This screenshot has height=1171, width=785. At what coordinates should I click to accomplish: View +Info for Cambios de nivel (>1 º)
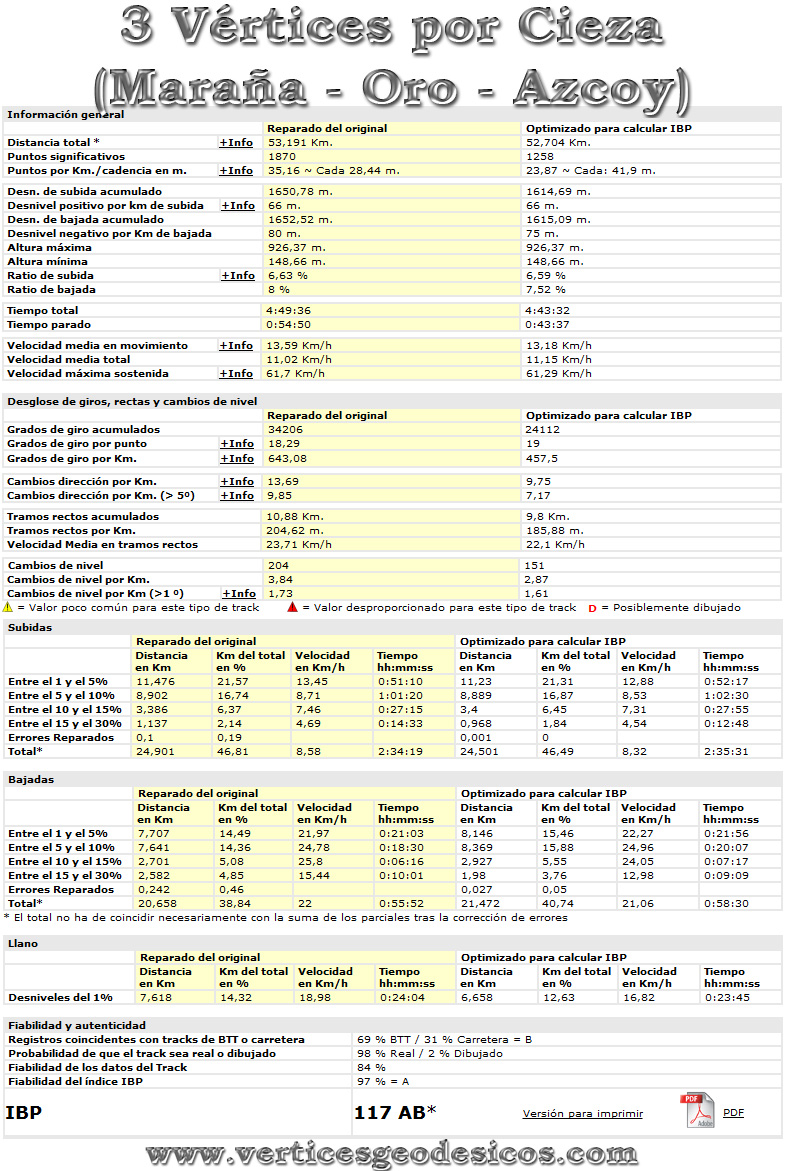(239, 594)
